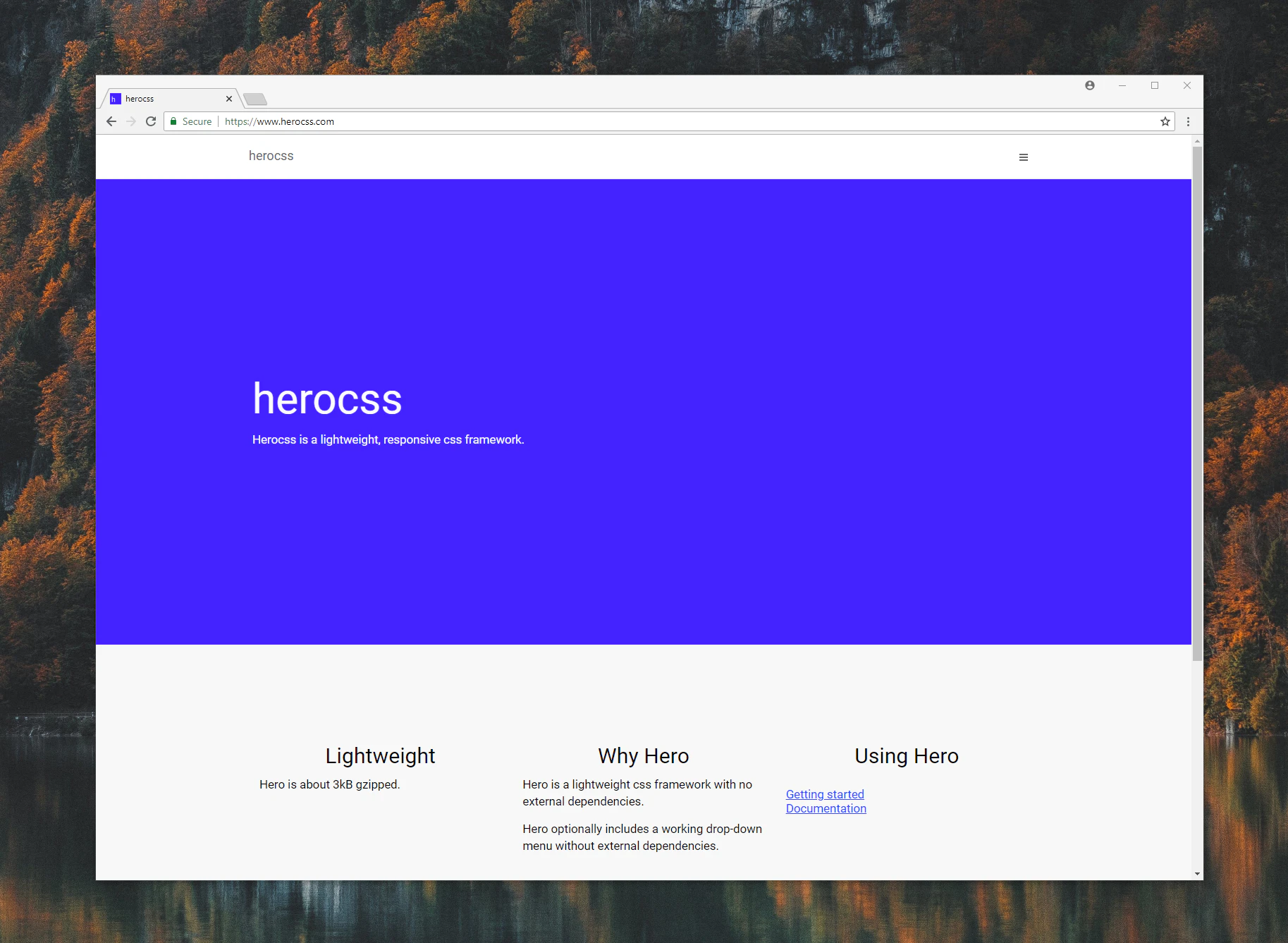Viewport: 1288px width, 943px height.
Task: Click the herocss logo in the navbar
Action: click(271, 156)
